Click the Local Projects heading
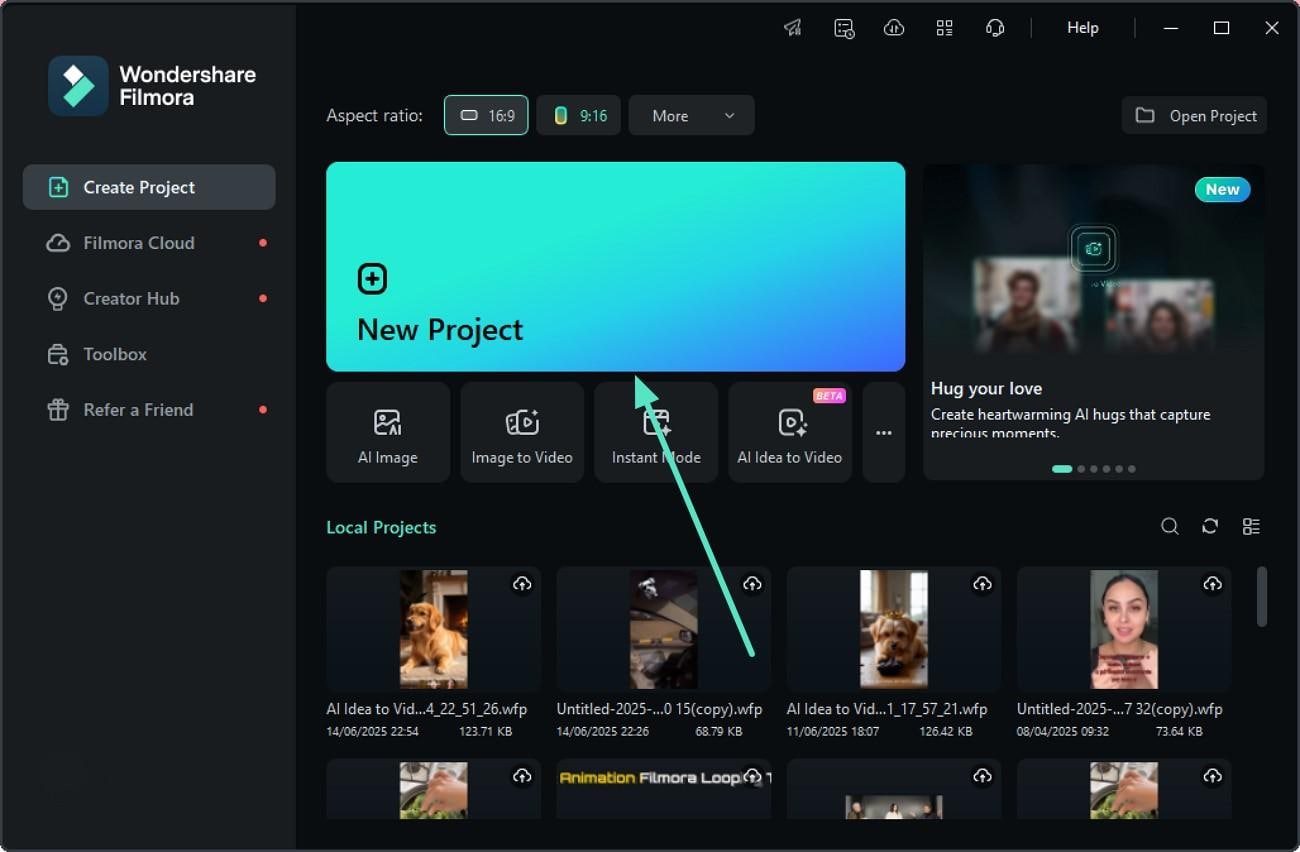 381,527
